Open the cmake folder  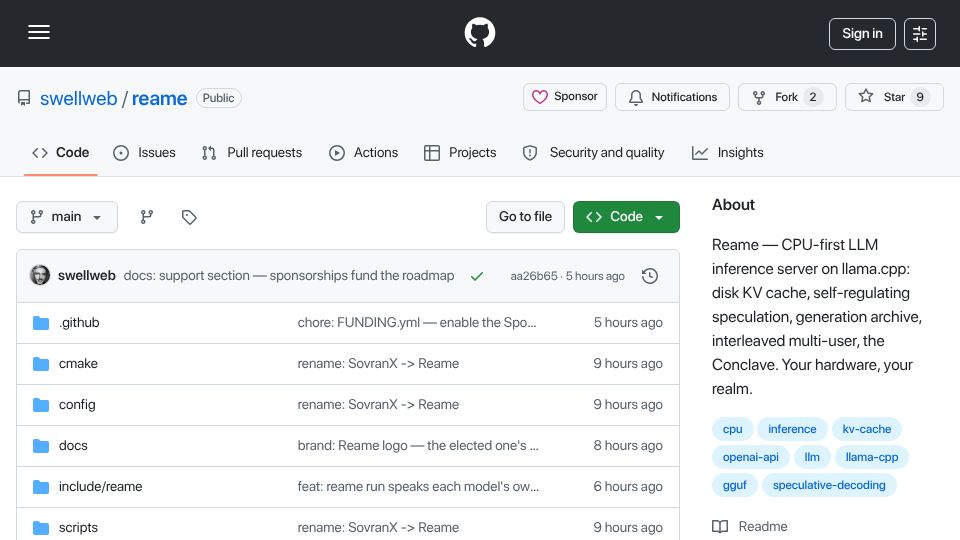coord(78,364)
